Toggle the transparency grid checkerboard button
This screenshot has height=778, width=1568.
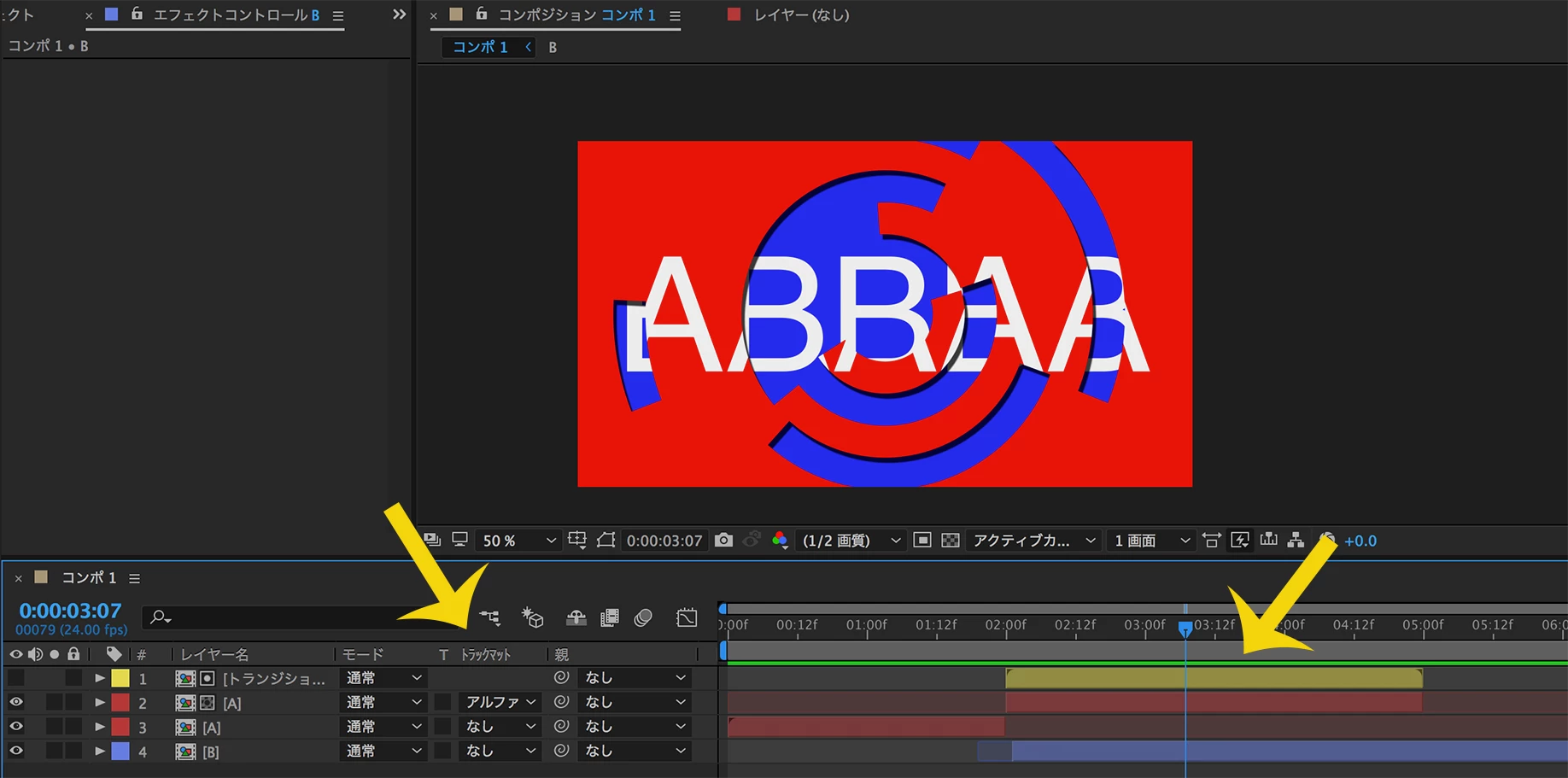click(951, 540)
